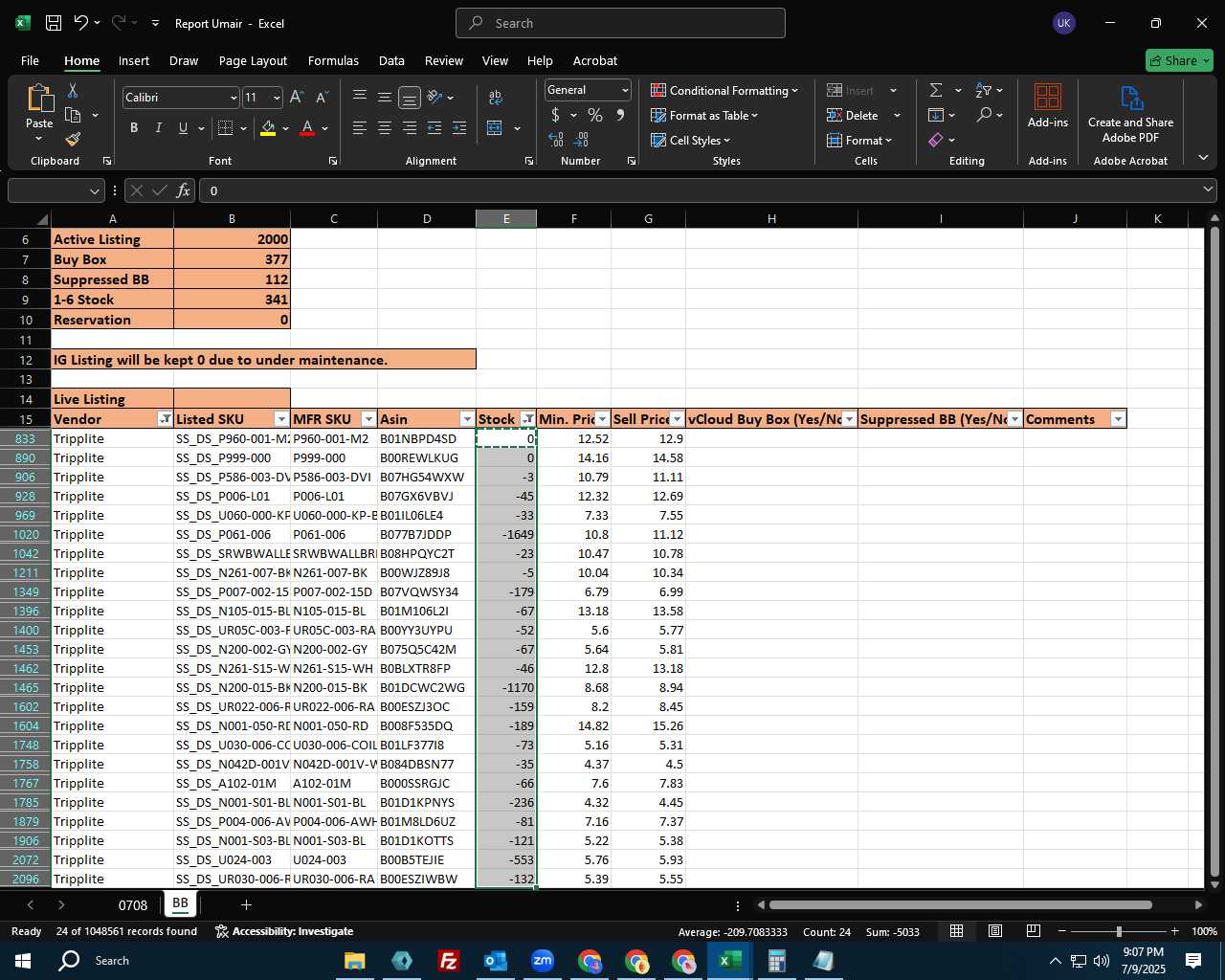This screenshot has height=980, width=1225.
Task: Click Format cells button
Action: 859,140
